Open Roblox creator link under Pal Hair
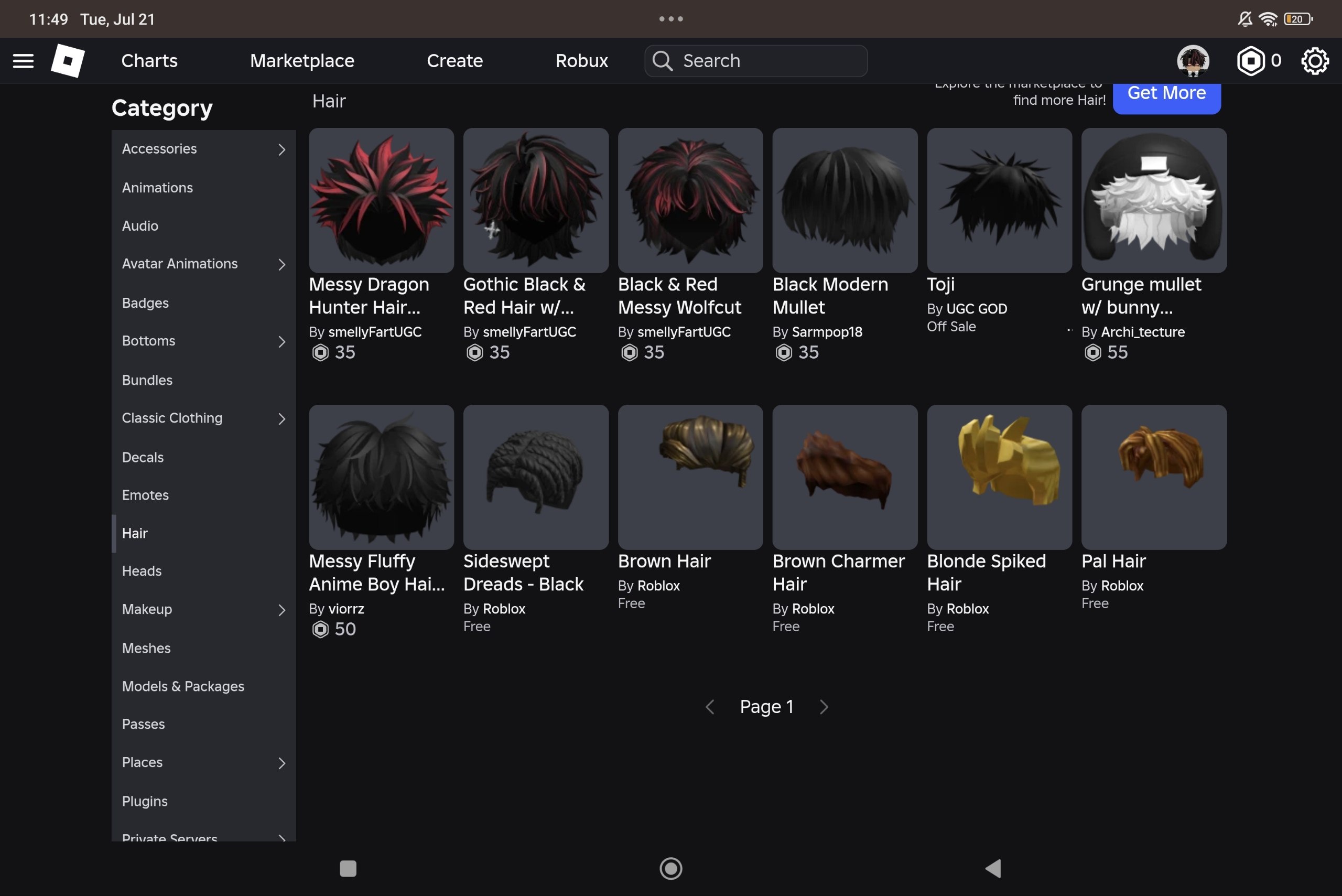The height and width of the screenshot is (896, 1342). coord(1122,586)
